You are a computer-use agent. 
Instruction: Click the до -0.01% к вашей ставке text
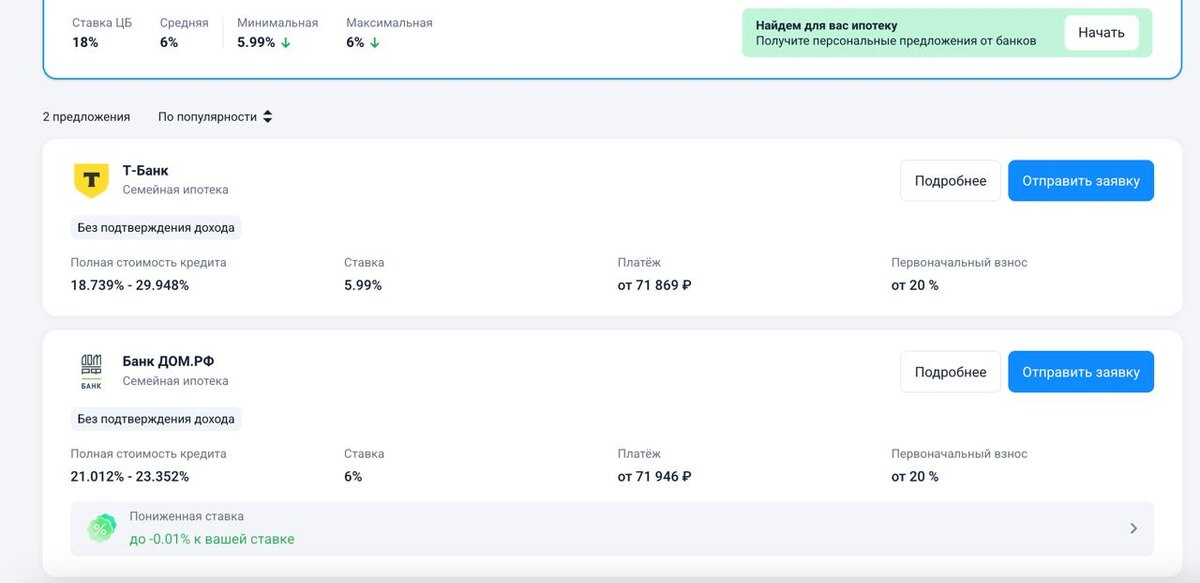212,539
